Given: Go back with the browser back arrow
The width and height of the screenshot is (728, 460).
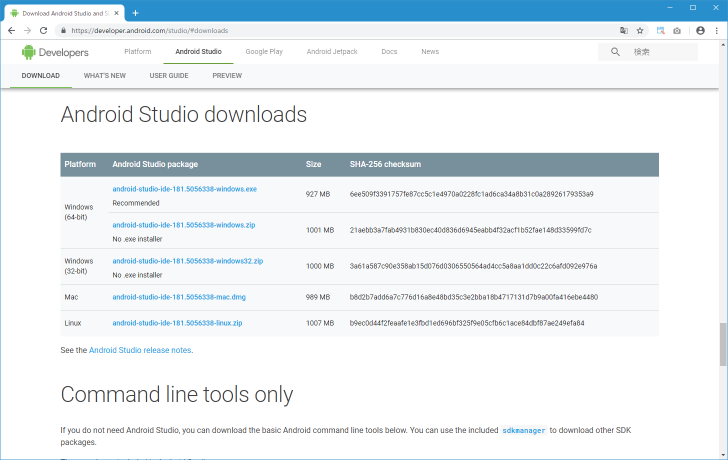Looking at the screenshot, I should coord(12,31).
